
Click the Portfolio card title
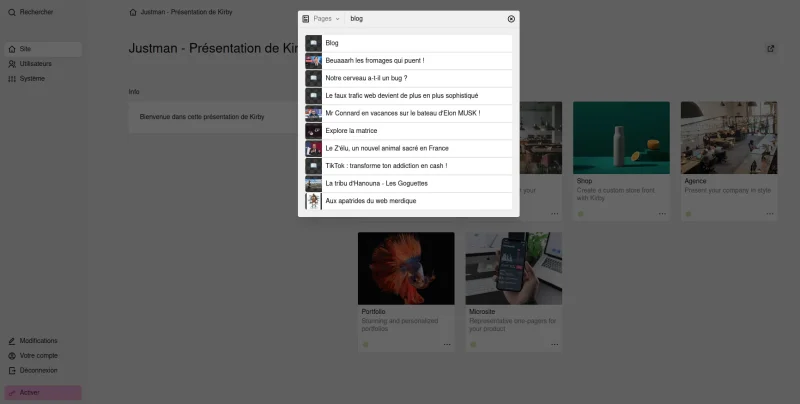[373, 312]
